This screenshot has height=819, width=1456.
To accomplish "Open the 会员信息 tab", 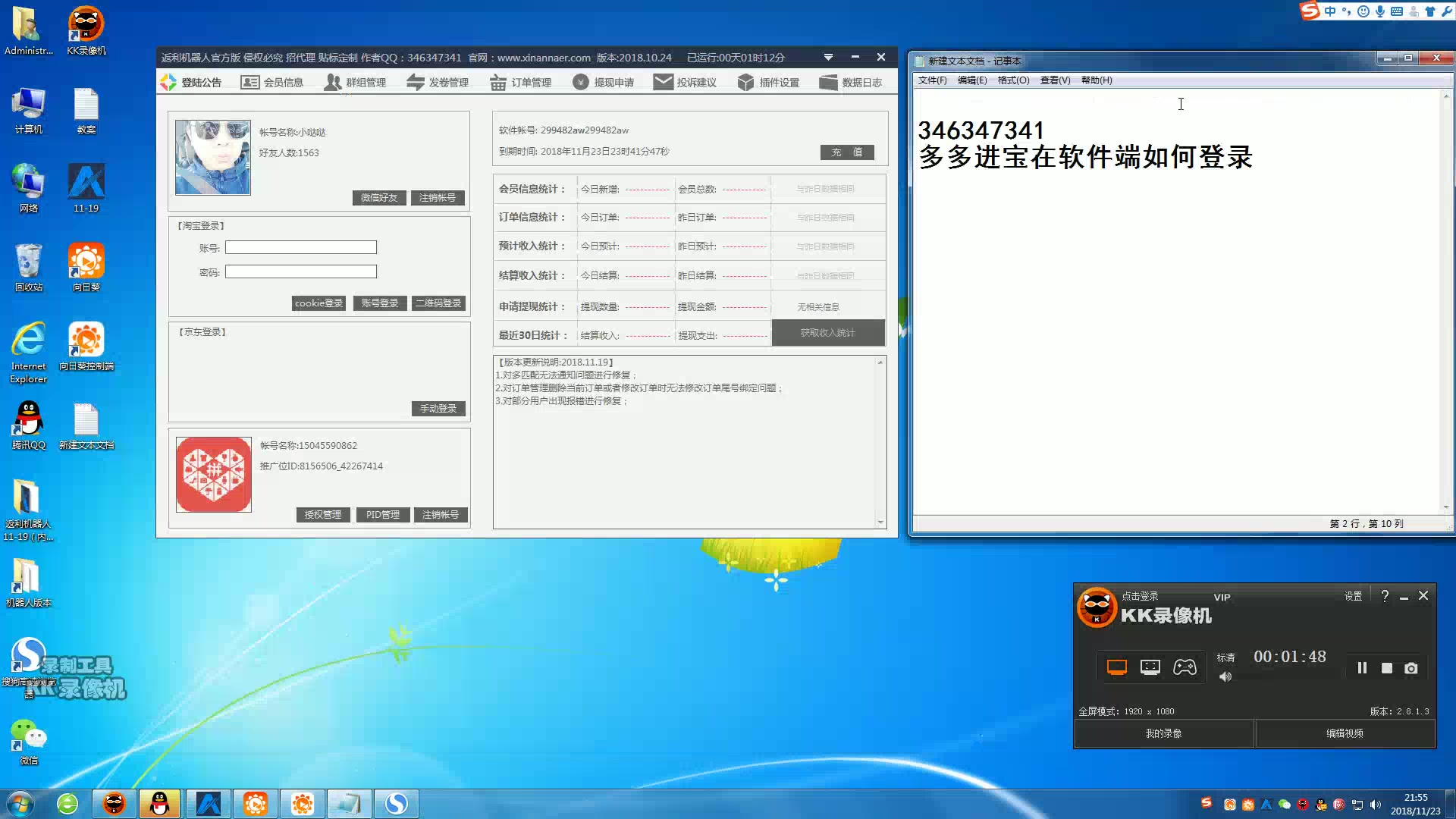I will [272, 82].
